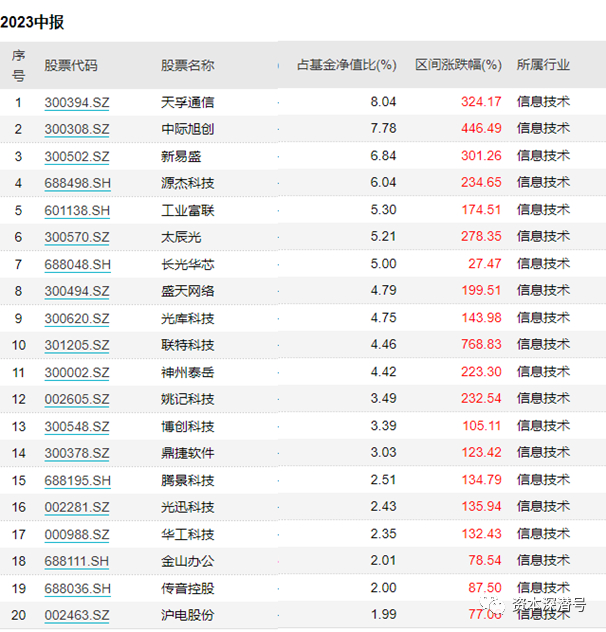Click the 5.00 net value ratio
The height and width of the screenshot is (632, 606).
(383, 264)
